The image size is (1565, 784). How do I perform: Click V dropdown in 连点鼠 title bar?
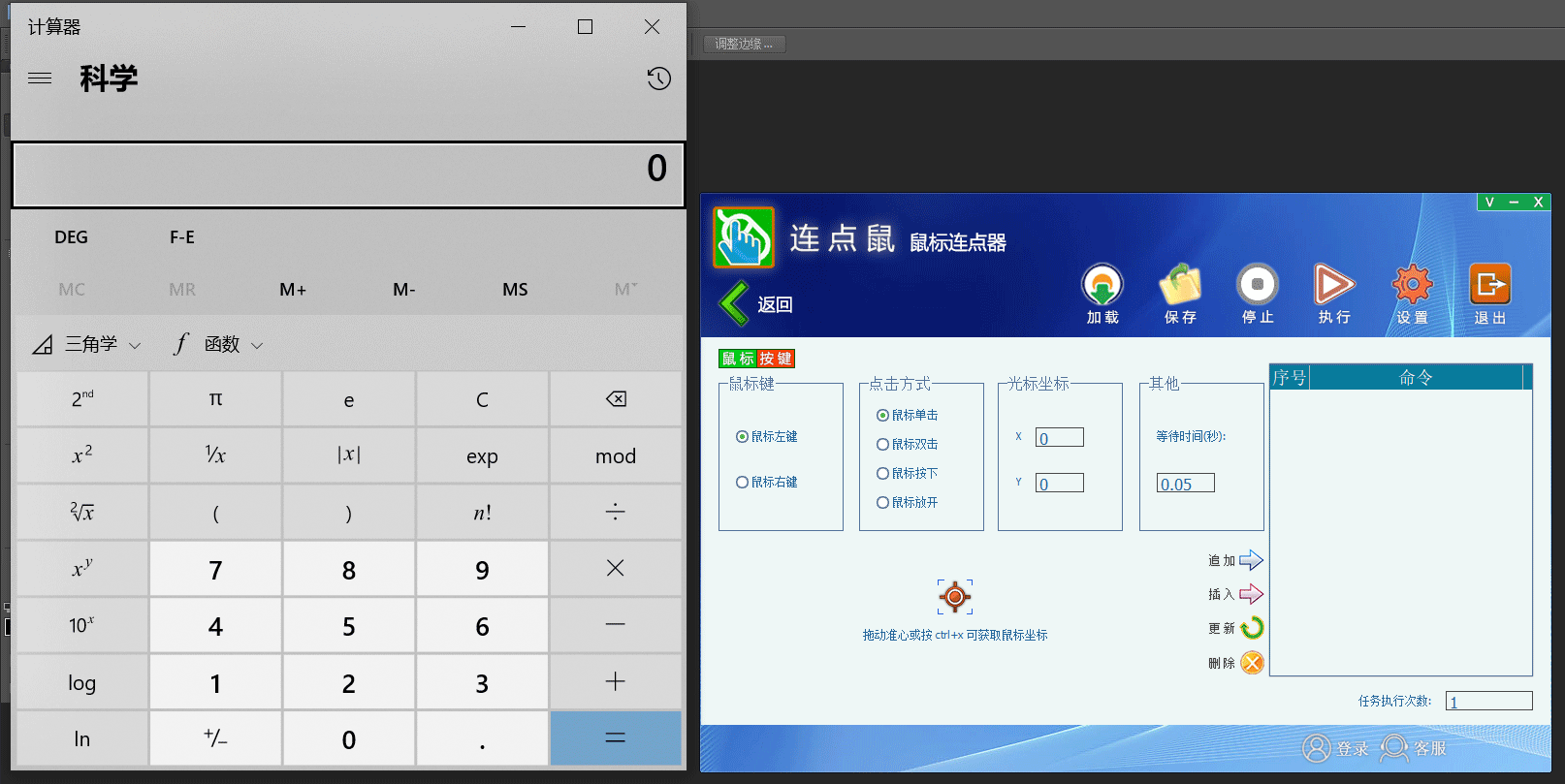(1489, 203)
